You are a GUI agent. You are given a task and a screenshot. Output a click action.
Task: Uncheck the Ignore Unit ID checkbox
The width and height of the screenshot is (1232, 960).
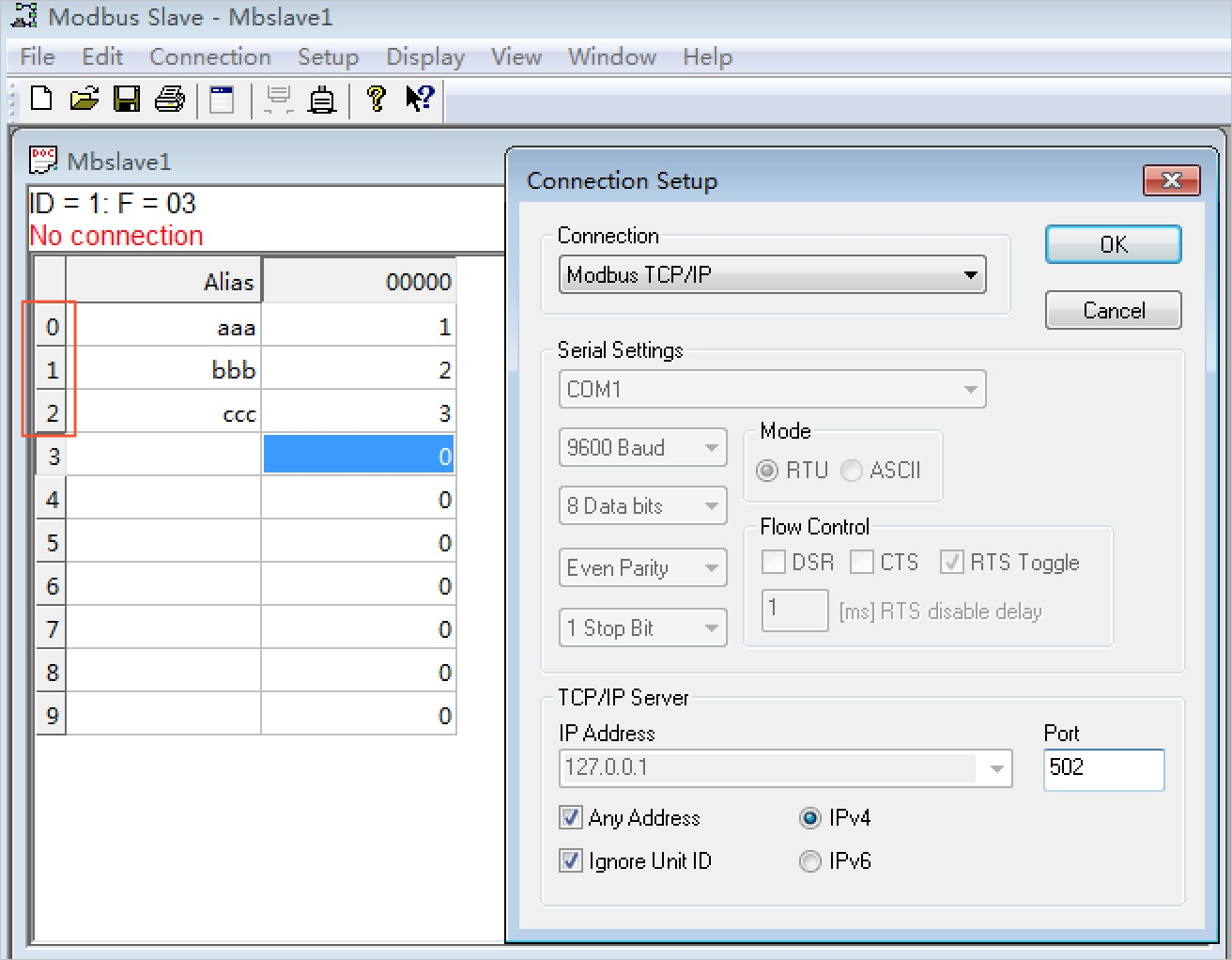571,860
